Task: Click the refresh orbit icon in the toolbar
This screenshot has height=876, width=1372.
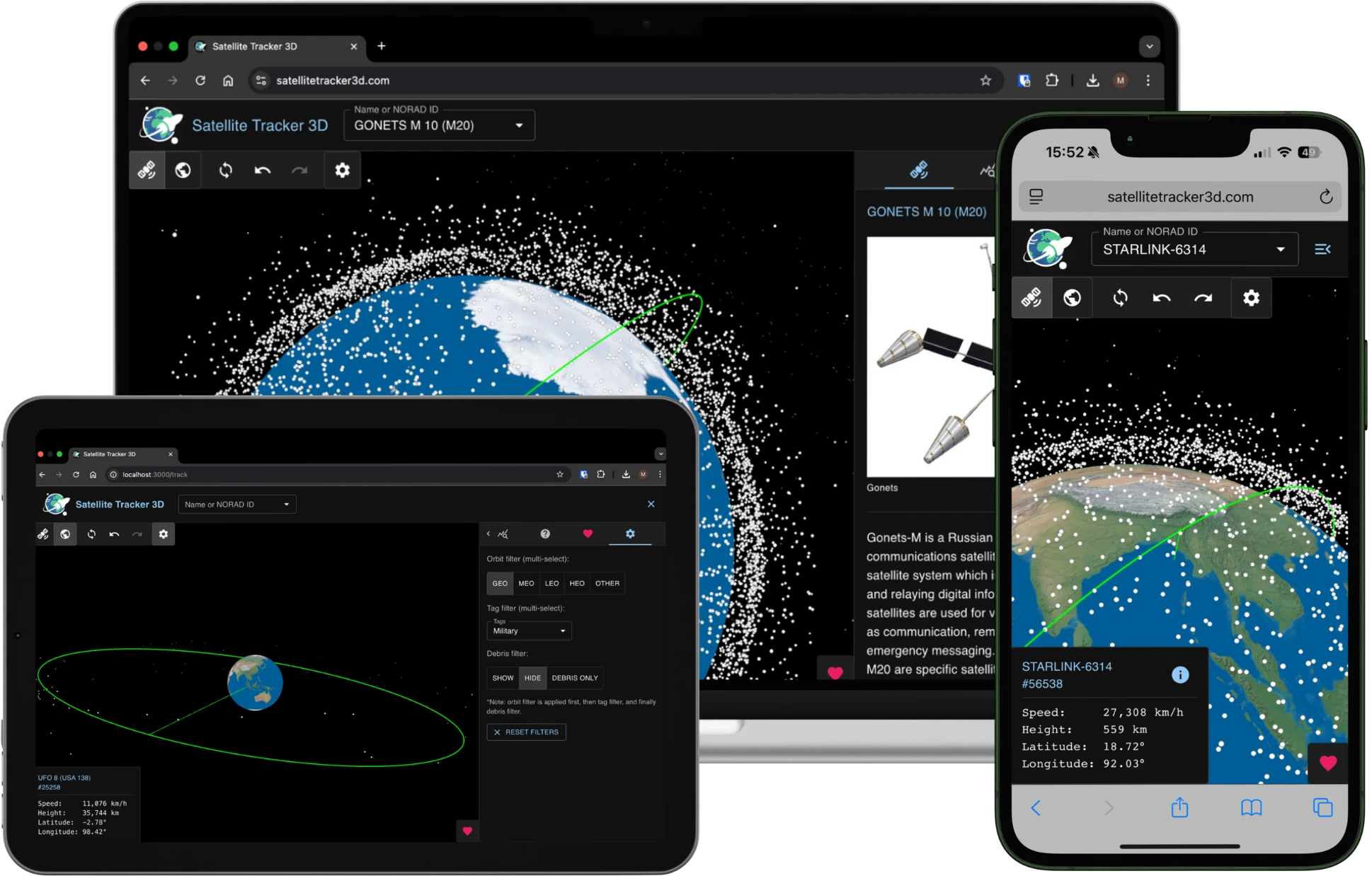Action: [x=225, y=170]
